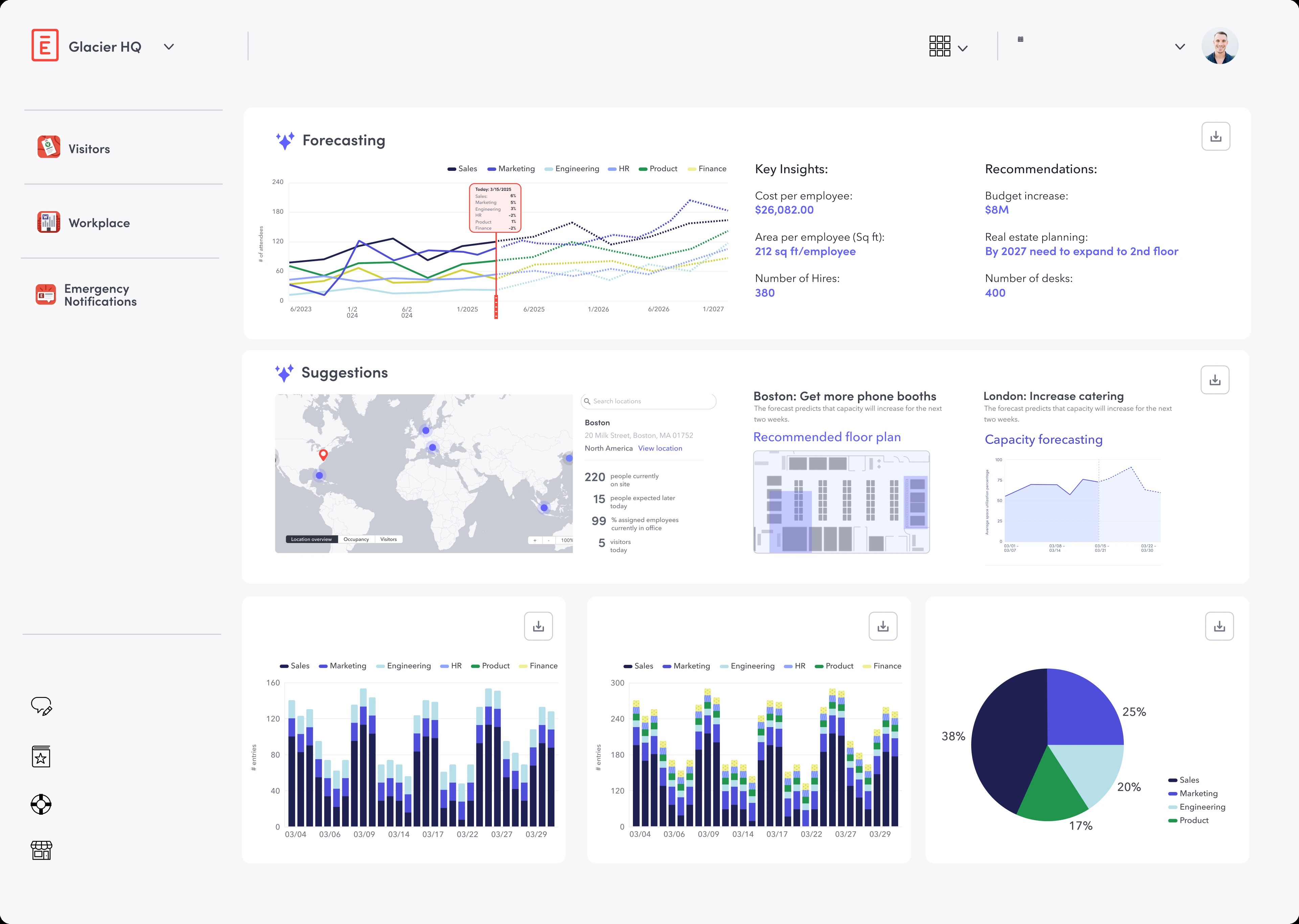This screenshot has width=1299, height=924.
Task: Open the Capacity forecasting link
Action: (1043, 439)
